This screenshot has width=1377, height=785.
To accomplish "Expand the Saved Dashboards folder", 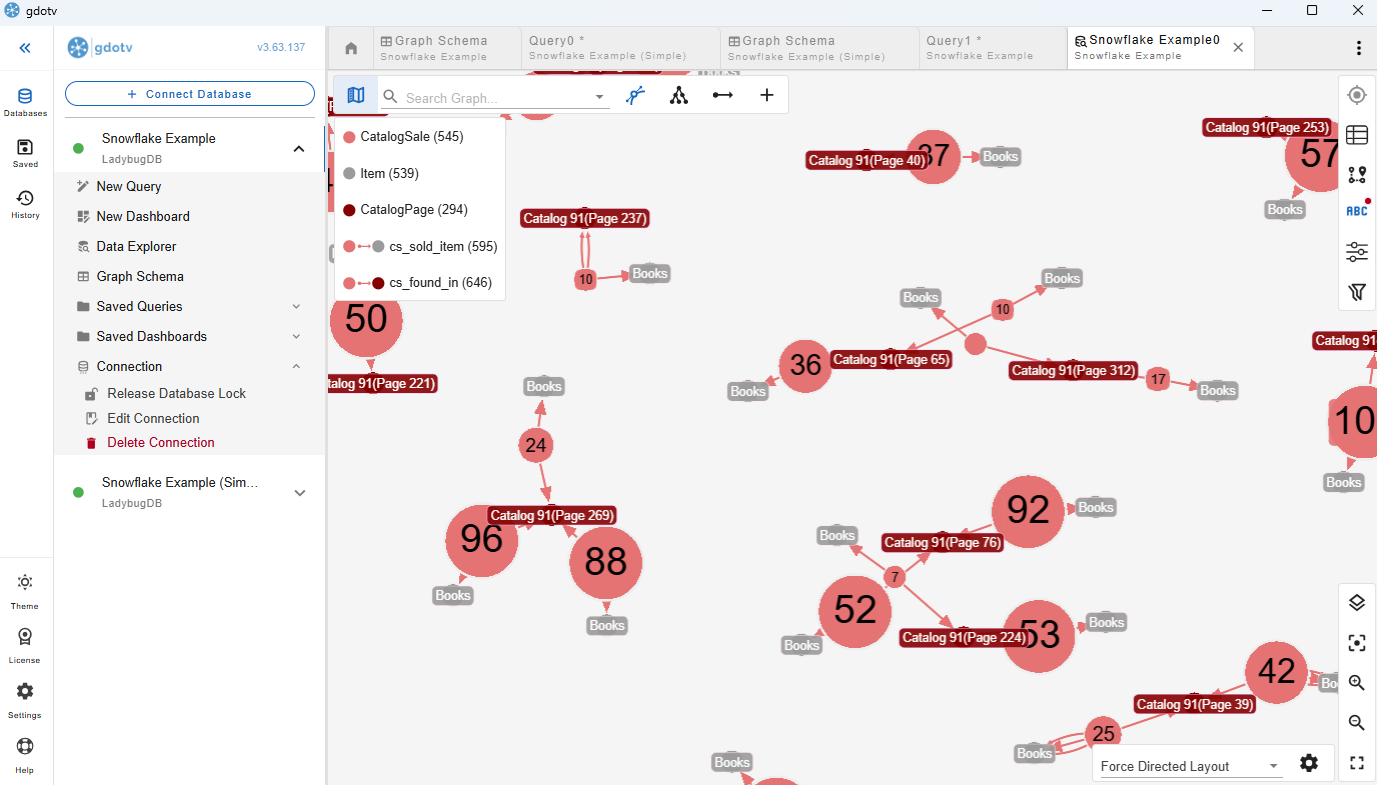I will (296, 336).
